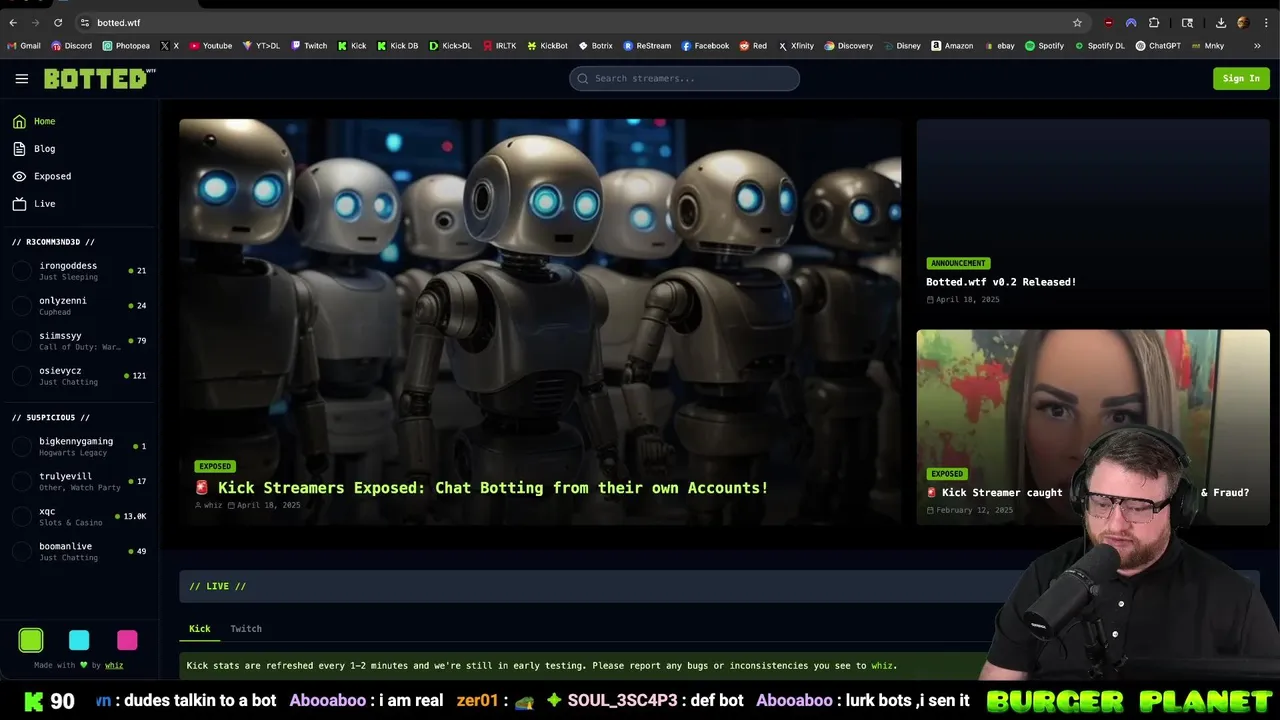Open suspicious streamer boomanlive
Image resolution: width=1280 pixels, height=720 pixels.
(79, 551)
